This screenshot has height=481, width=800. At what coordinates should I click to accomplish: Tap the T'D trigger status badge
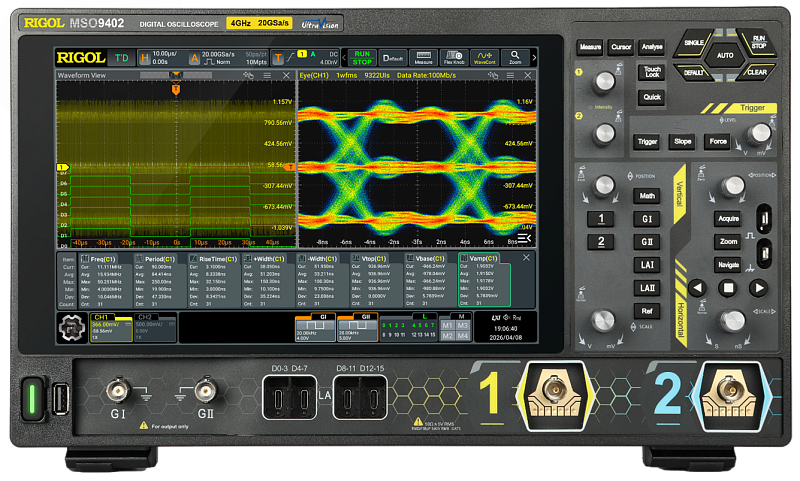pos(121,58)
